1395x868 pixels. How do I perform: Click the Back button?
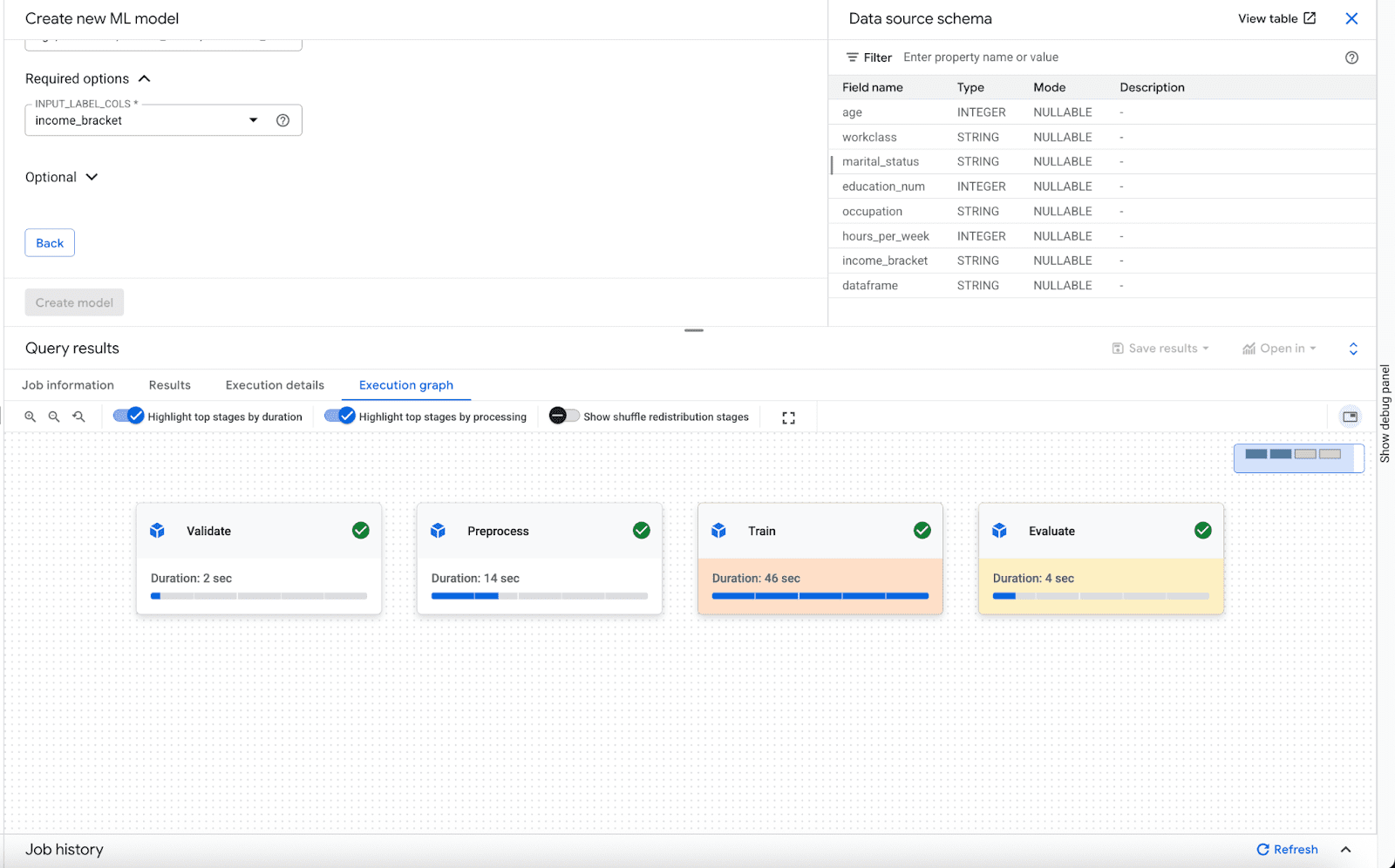(x=49, y=242)
